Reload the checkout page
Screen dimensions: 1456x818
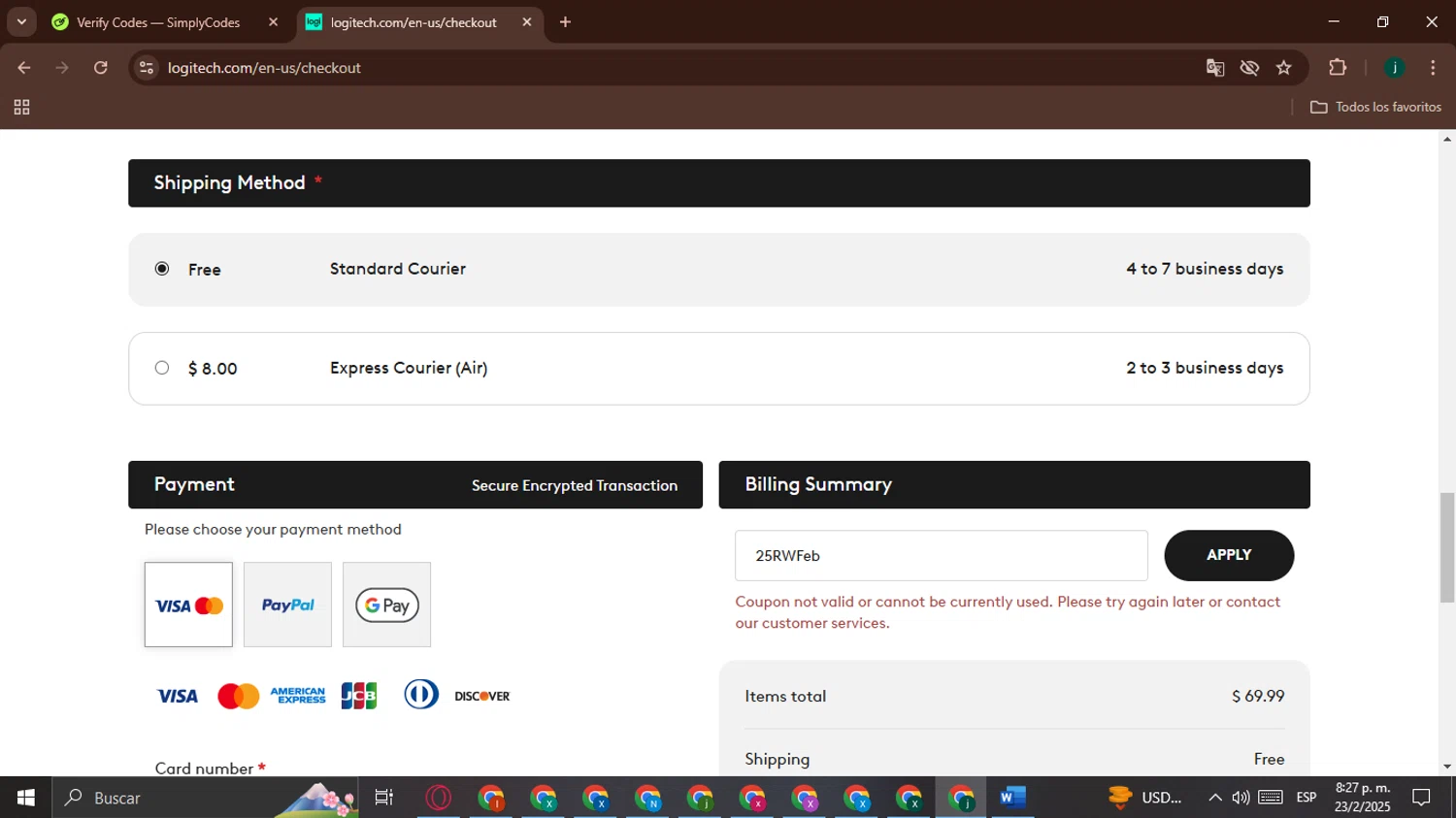[x=101, y=68]
